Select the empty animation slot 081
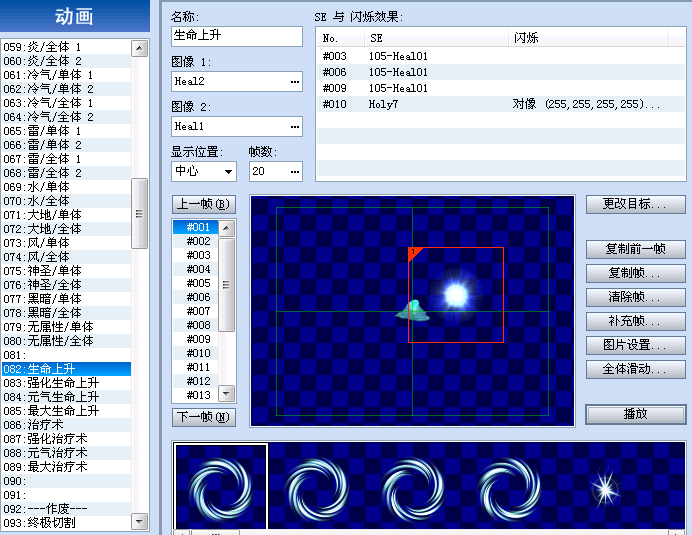The image size is (692, 535). [66, 355]
